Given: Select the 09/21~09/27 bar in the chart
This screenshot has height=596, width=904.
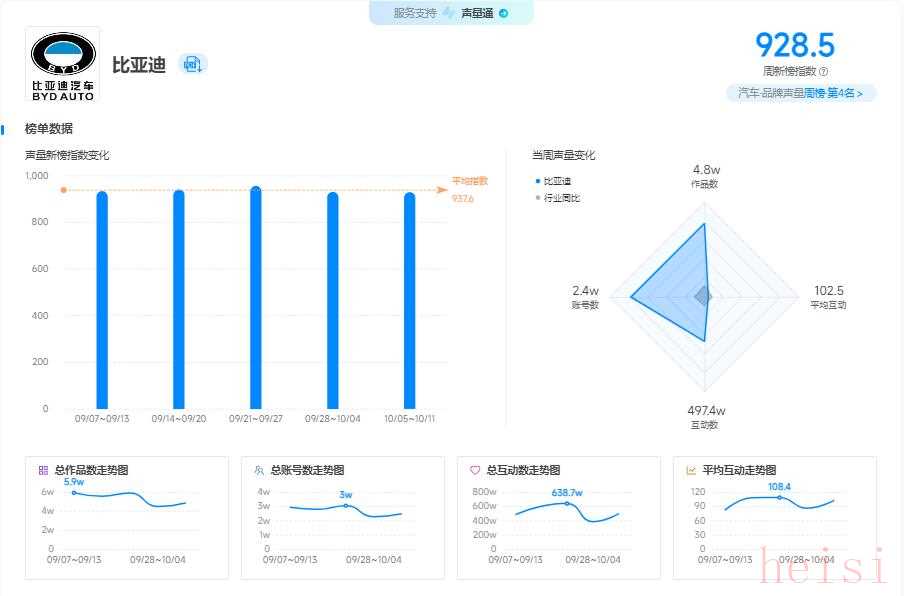Looking at the screenshot, I should (255, 300).
